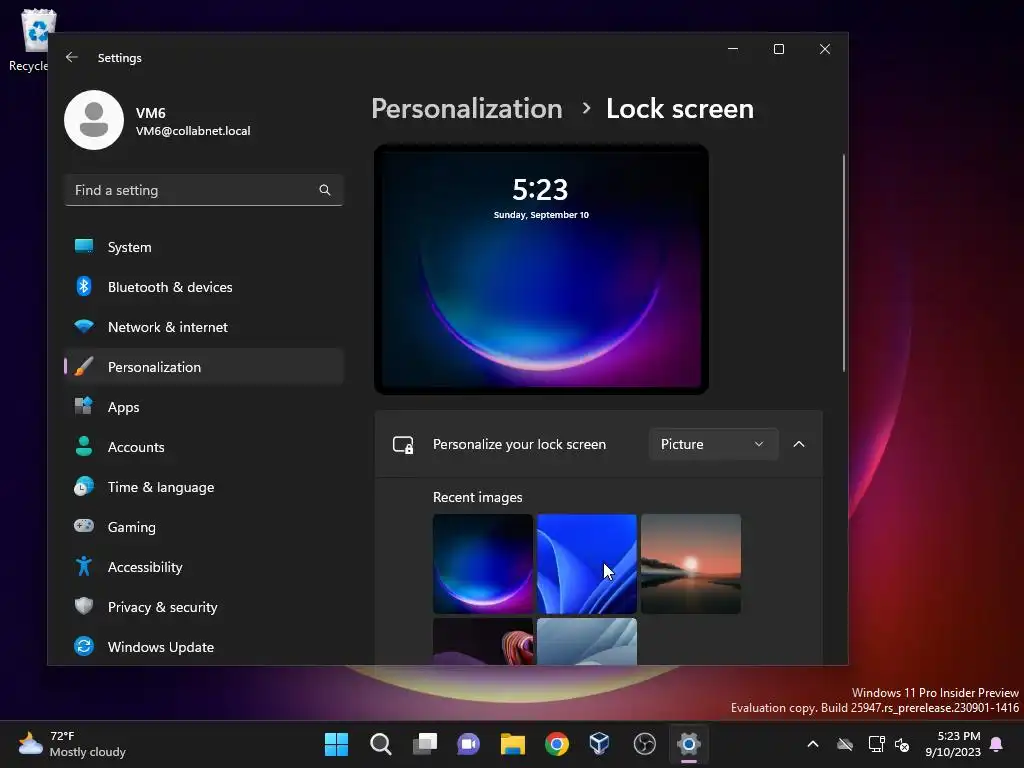
Task: Click the Network wifi icon
Action: (x=84, y=327)
